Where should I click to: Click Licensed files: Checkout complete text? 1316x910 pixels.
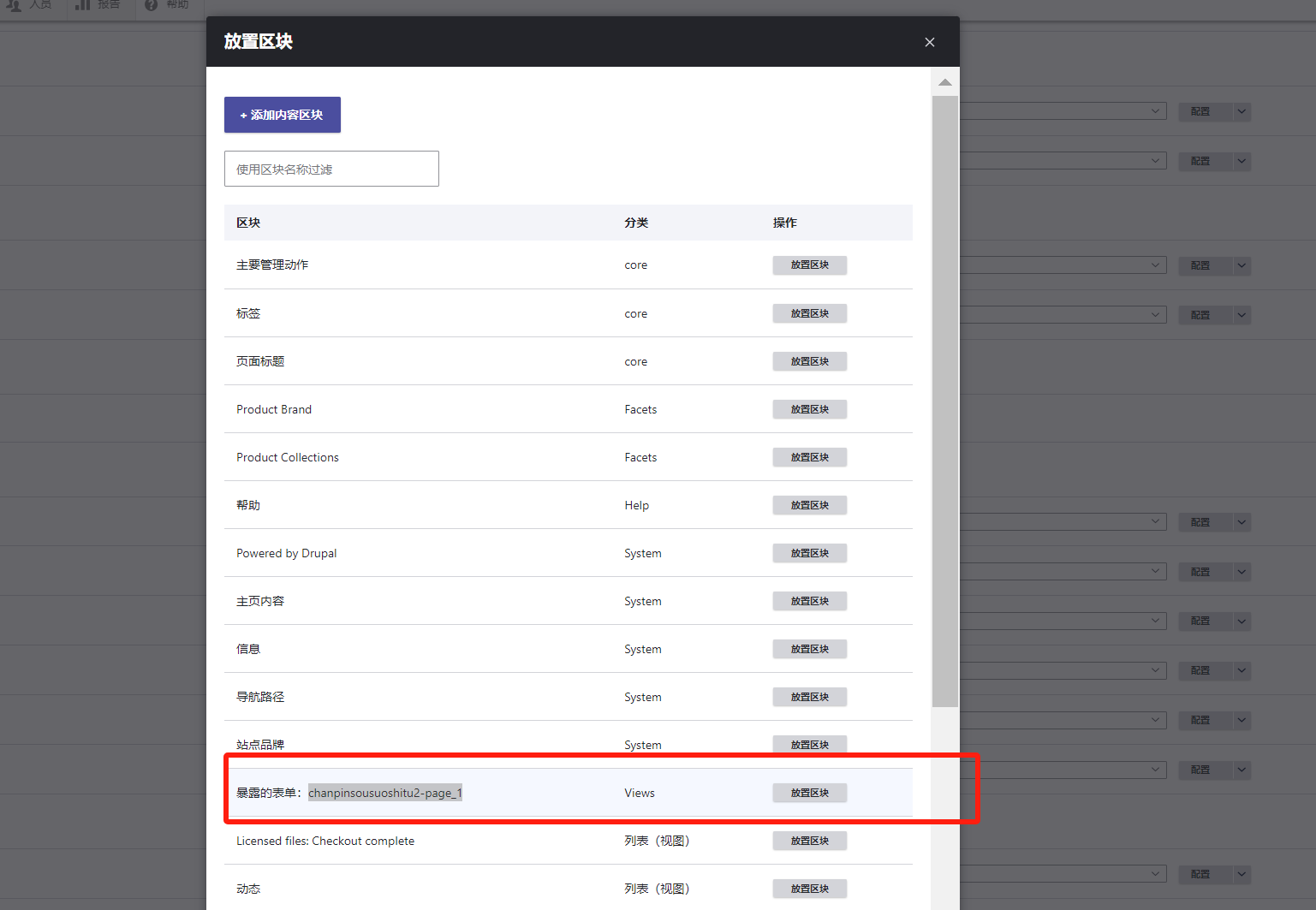325,841
